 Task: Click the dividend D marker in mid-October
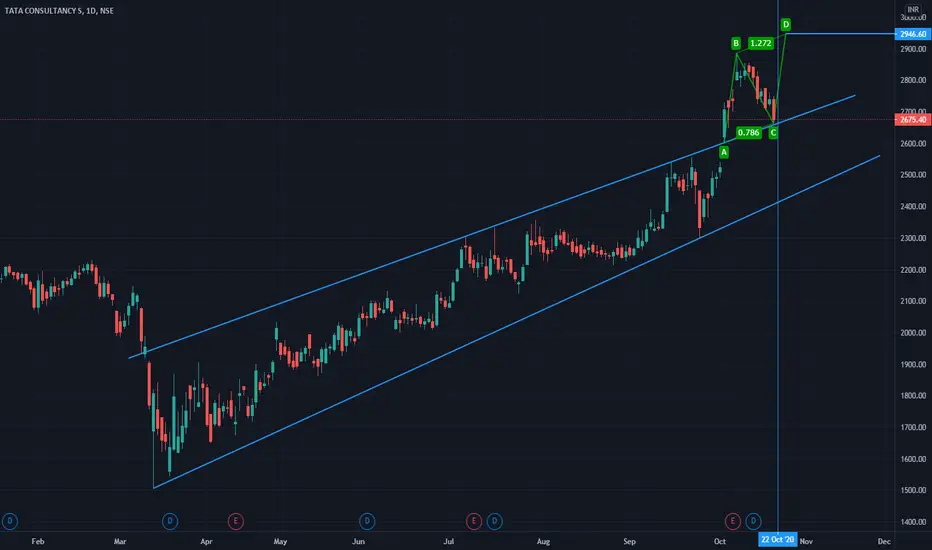[753, 521]
